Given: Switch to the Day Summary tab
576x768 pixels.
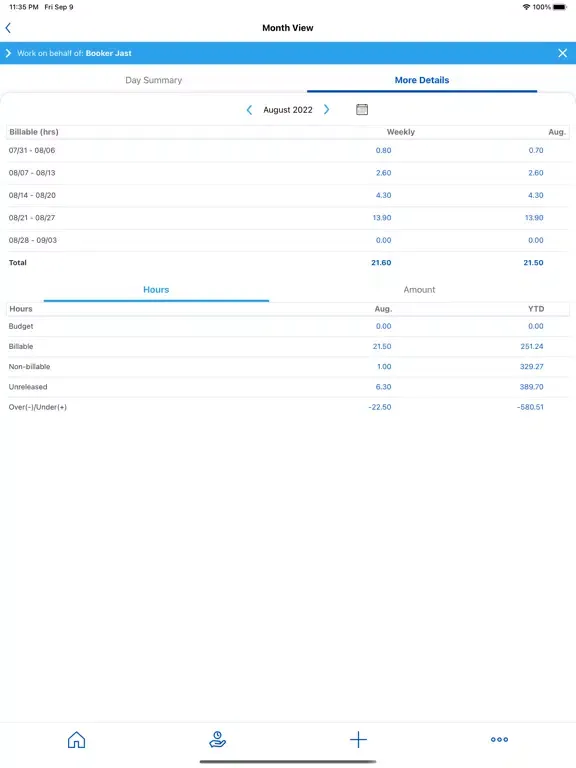Looking at the screenshot, I should 153,80.
